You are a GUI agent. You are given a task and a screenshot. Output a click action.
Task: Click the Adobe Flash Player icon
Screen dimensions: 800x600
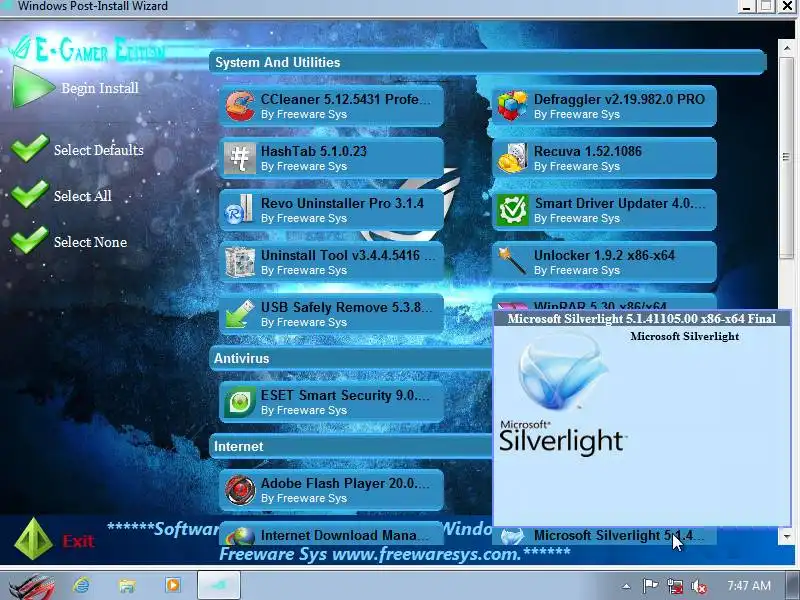[x=240, y=490]
